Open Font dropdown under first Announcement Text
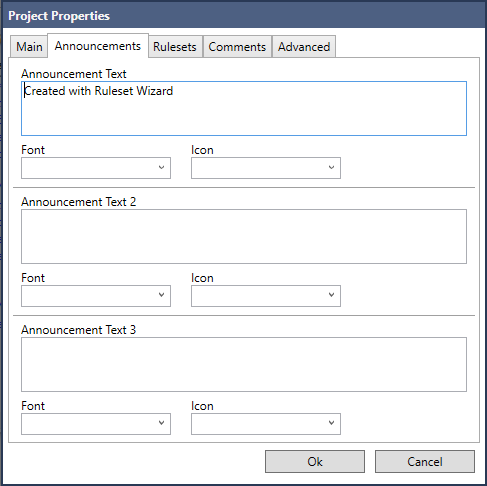 pos(96,168)
